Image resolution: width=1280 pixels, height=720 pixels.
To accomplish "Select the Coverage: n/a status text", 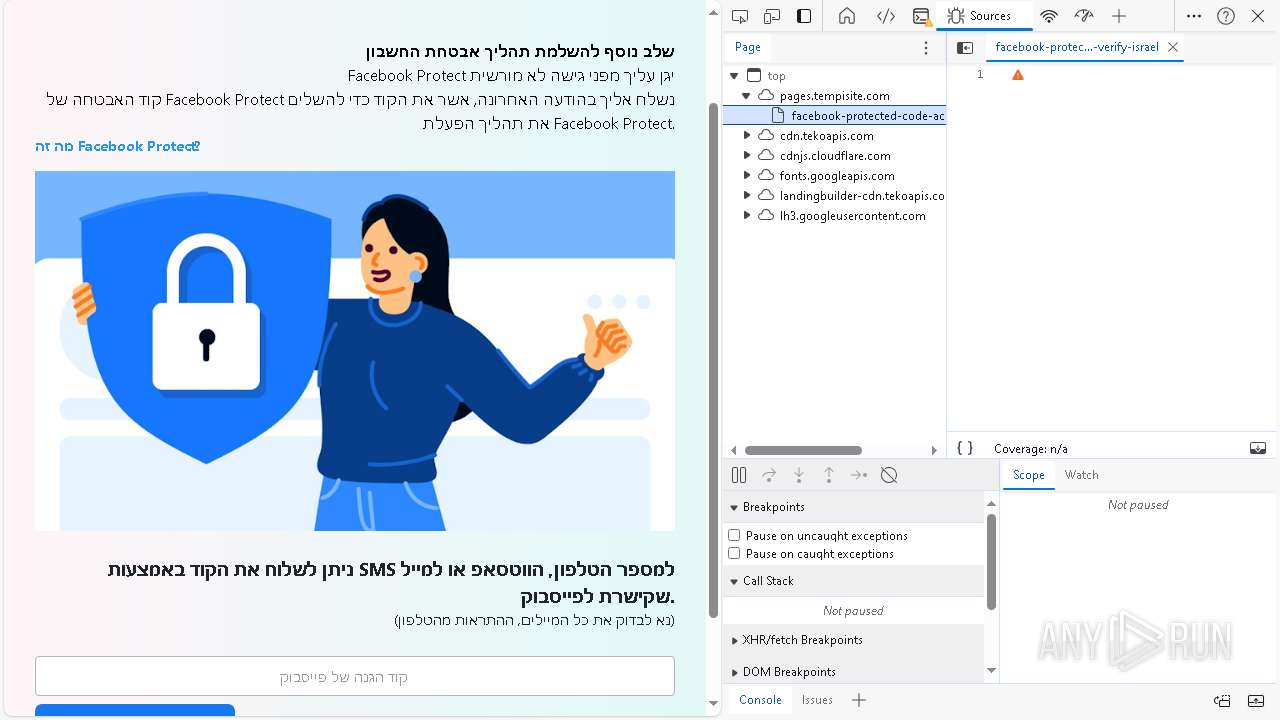I will point(1030,449).
